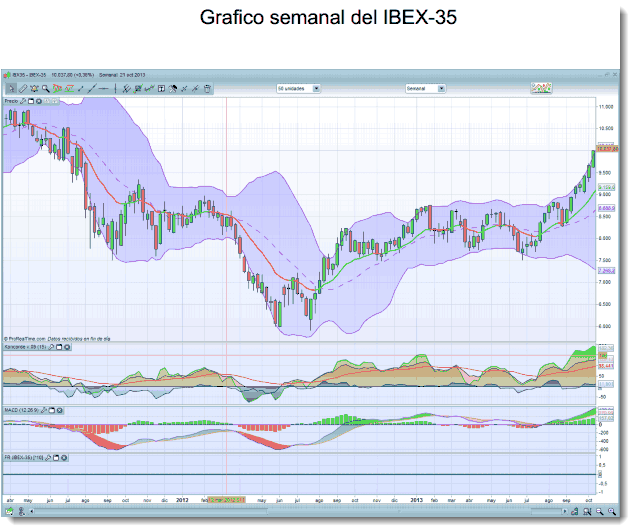The image size is (635, 532).
Task: Open the chart thumbnail icon at top right
Action: 540,88
